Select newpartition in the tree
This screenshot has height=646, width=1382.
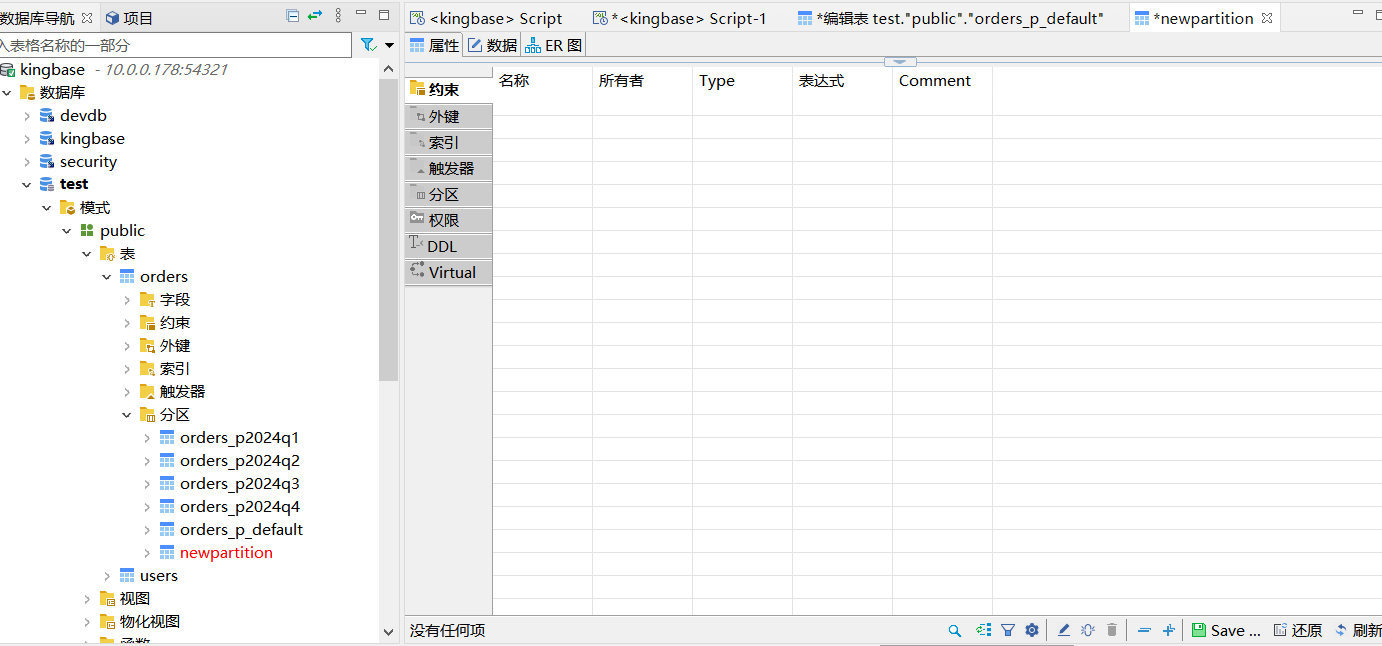pyautogui.click(x=226, y=553)
